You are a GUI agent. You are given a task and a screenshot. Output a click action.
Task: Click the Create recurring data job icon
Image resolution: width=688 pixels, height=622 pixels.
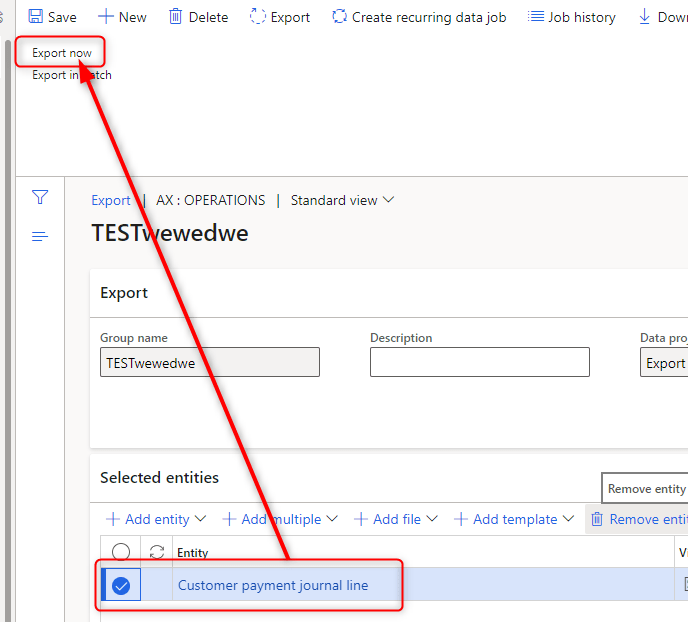[x=340, y=17]
